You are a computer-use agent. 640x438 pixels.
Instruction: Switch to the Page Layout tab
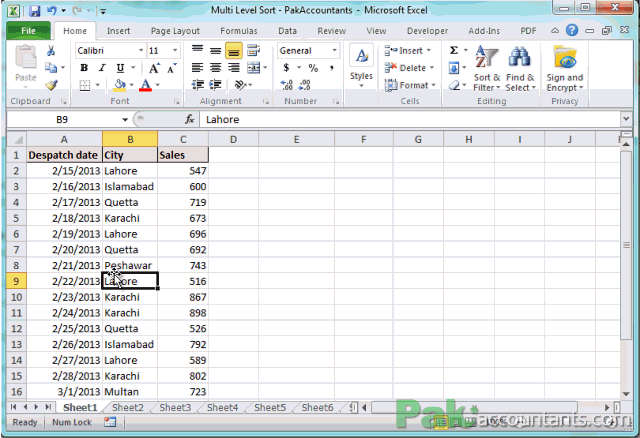click(175, 31)
